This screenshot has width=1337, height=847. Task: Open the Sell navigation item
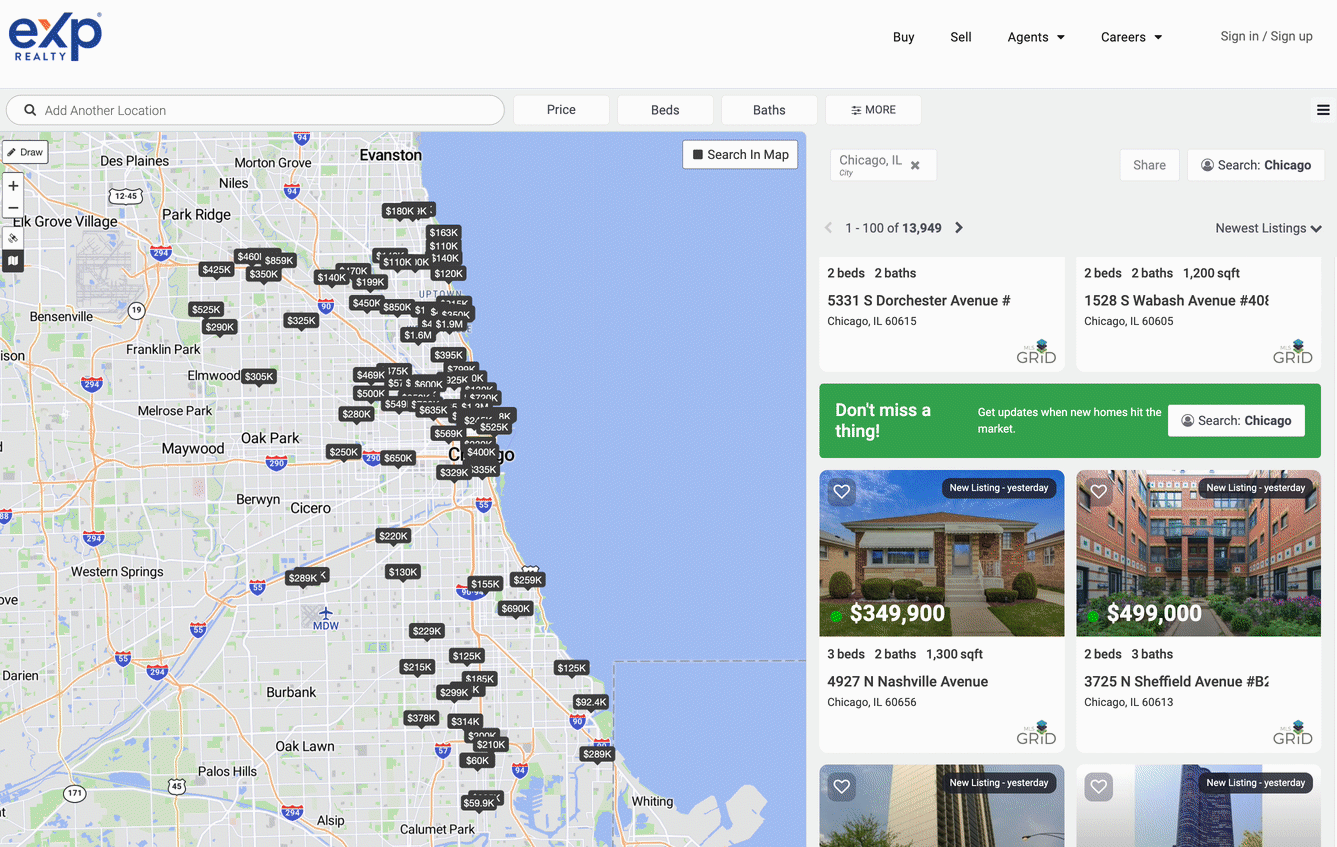point(961,37)
